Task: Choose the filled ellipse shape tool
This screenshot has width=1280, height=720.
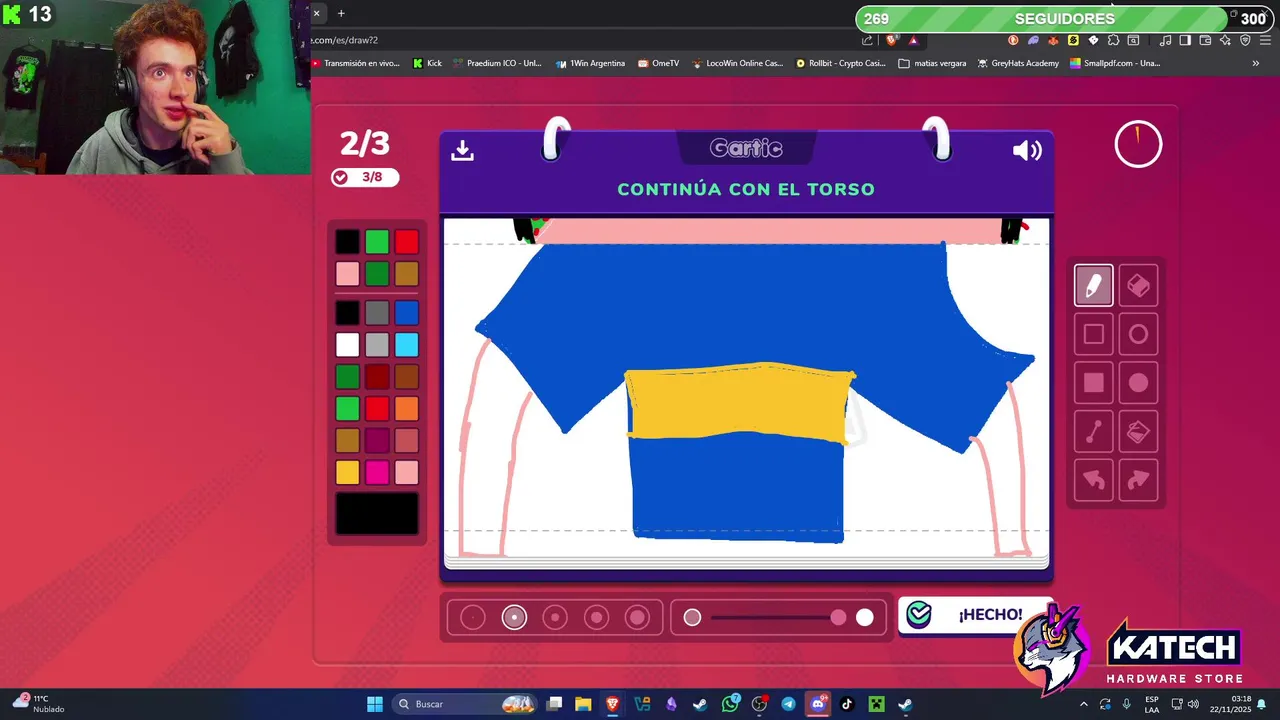Action: pyautogui.click(x=1138, y=383)
